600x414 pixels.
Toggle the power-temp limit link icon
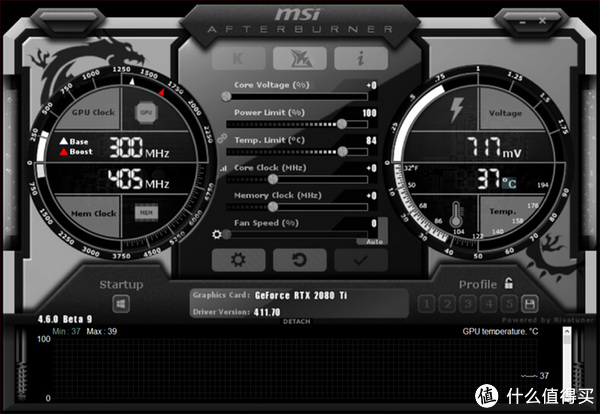click(222, 138)
